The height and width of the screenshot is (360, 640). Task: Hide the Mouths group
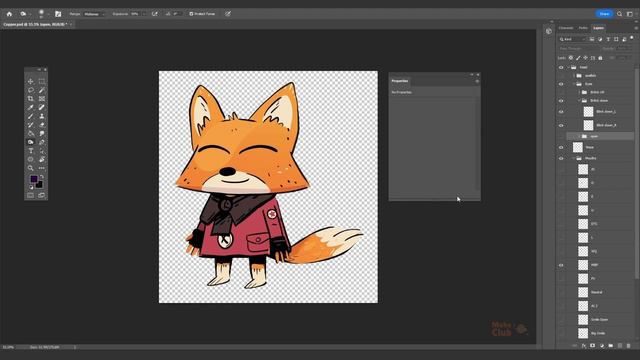(561, 158)
